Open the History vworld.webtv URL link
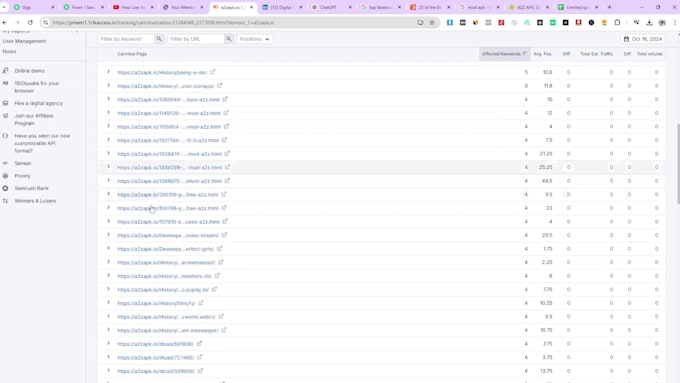680x383 pixels. coord(166,317)
